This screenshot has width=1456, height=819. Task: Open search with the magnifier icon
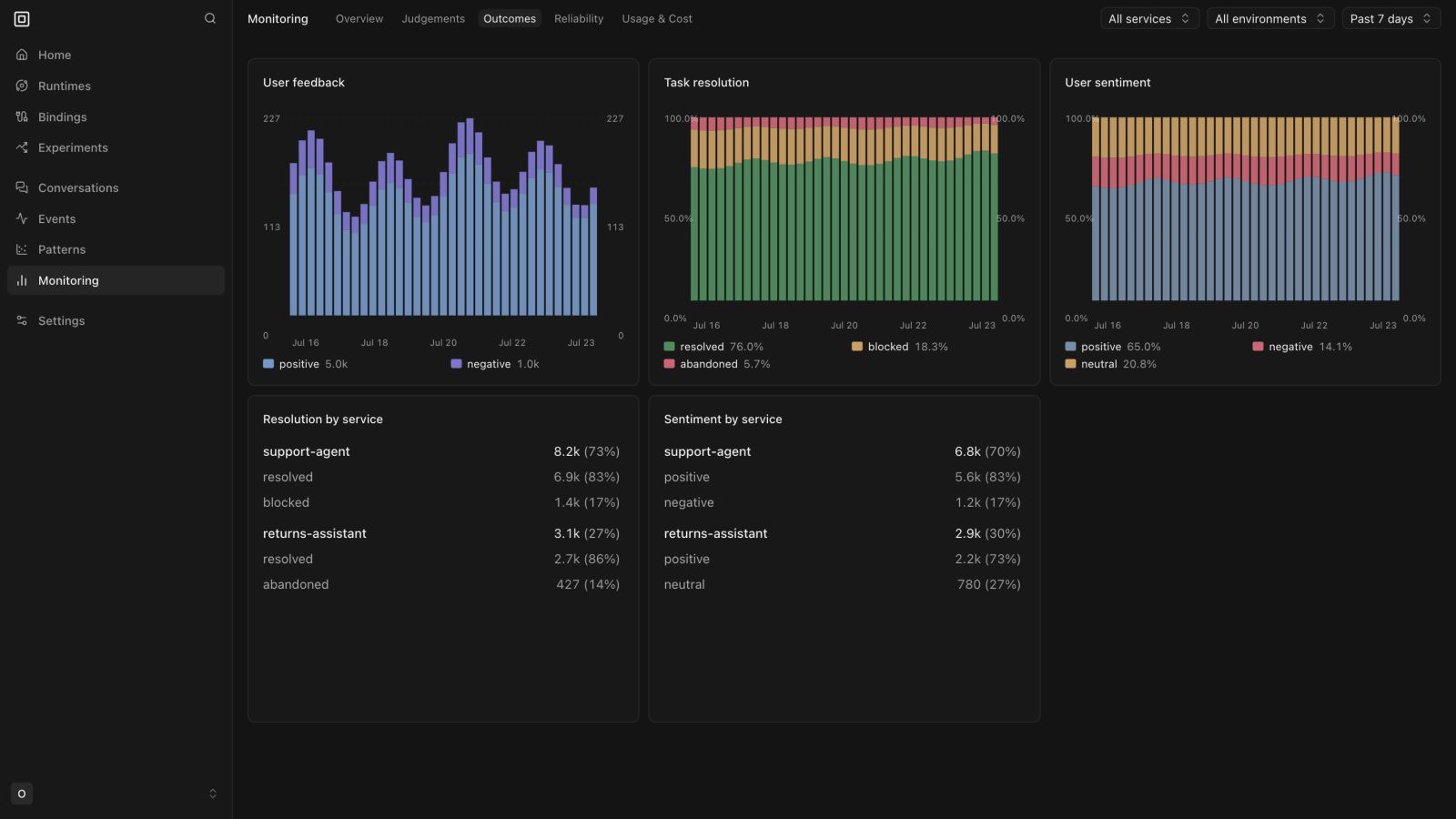pos(210,18)
